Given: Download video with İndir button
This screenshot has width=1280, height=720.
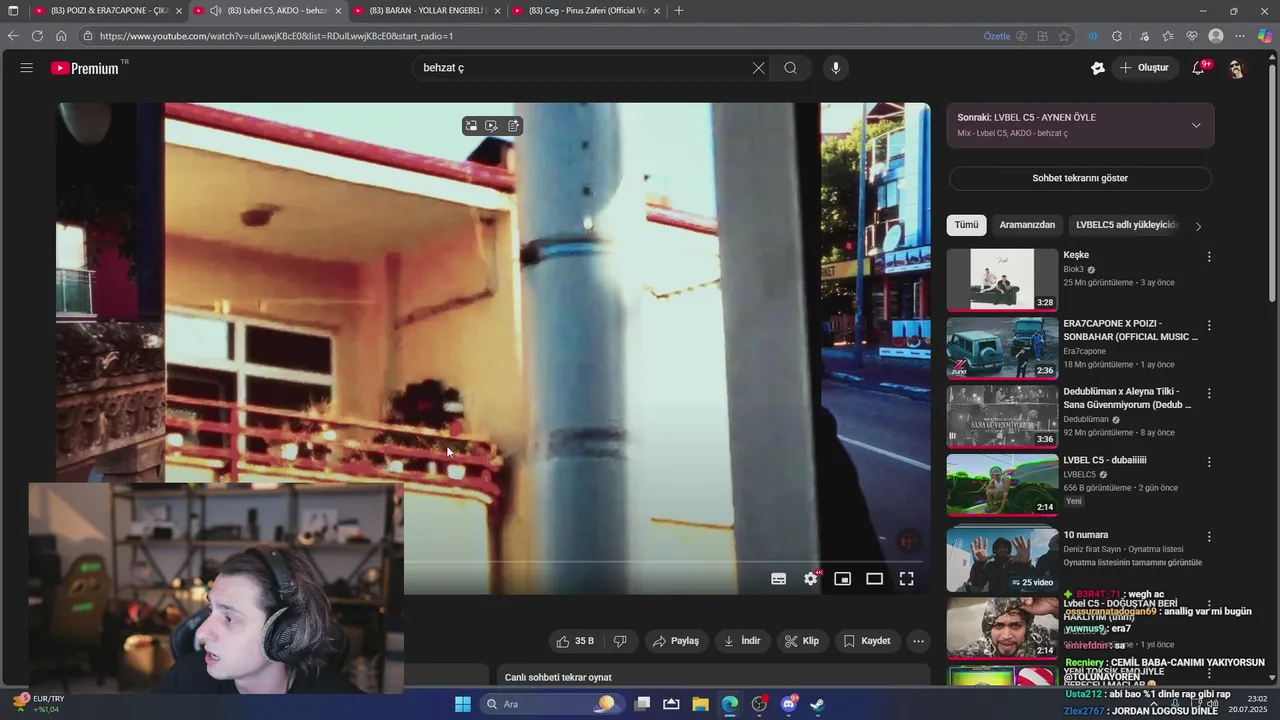Looking at the screenshot, I should click(741, 641).
